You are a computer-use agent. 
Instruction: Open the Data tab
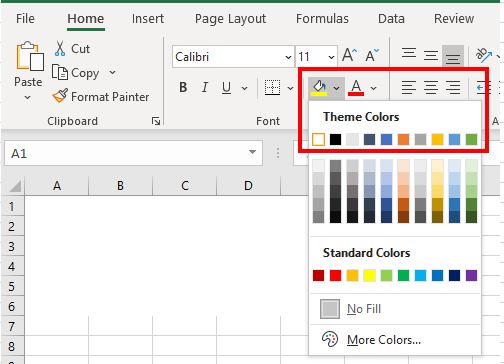point(391,19)
